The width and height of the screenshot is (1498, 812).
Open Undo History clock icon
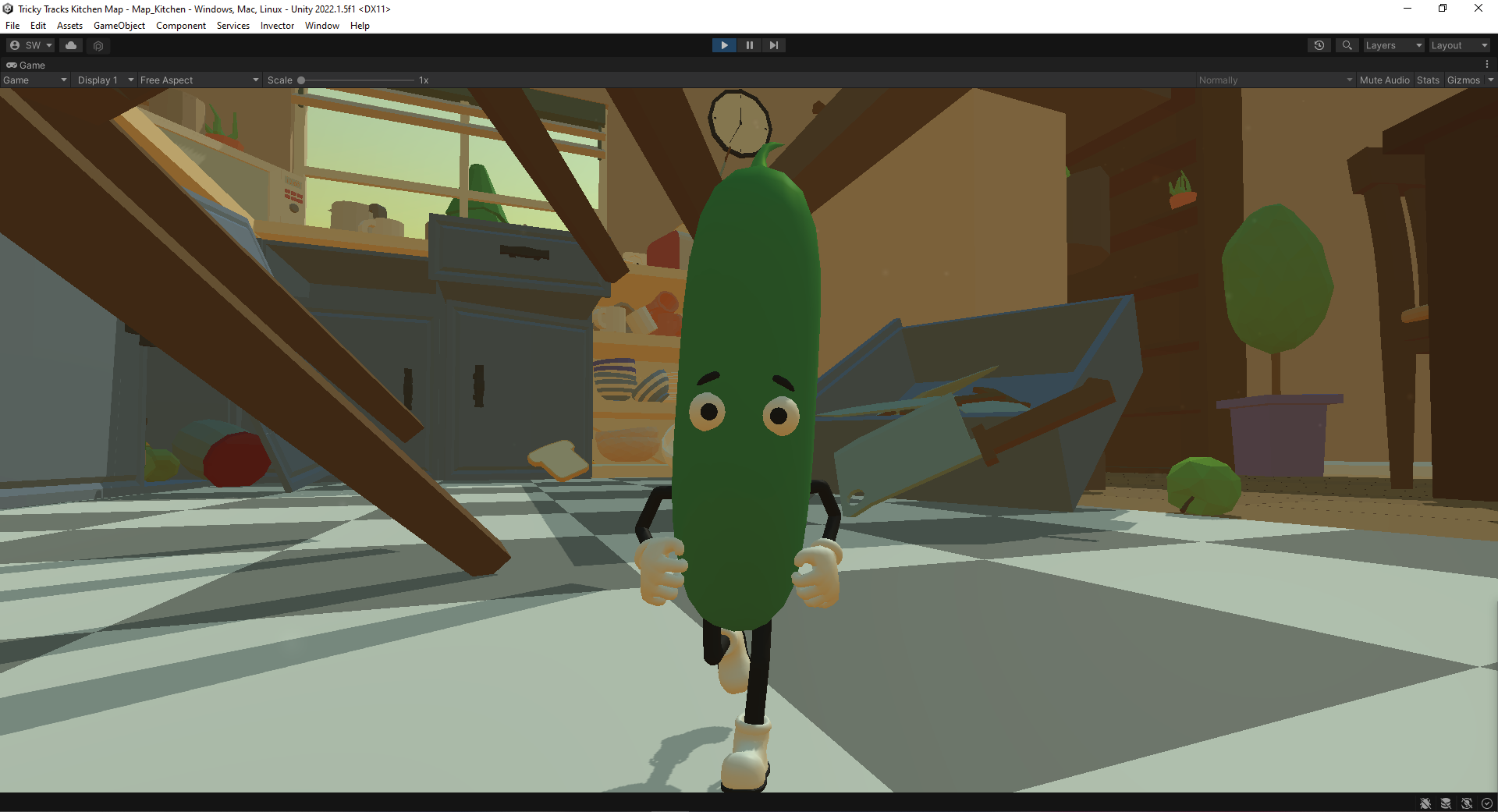point(1319,45)
